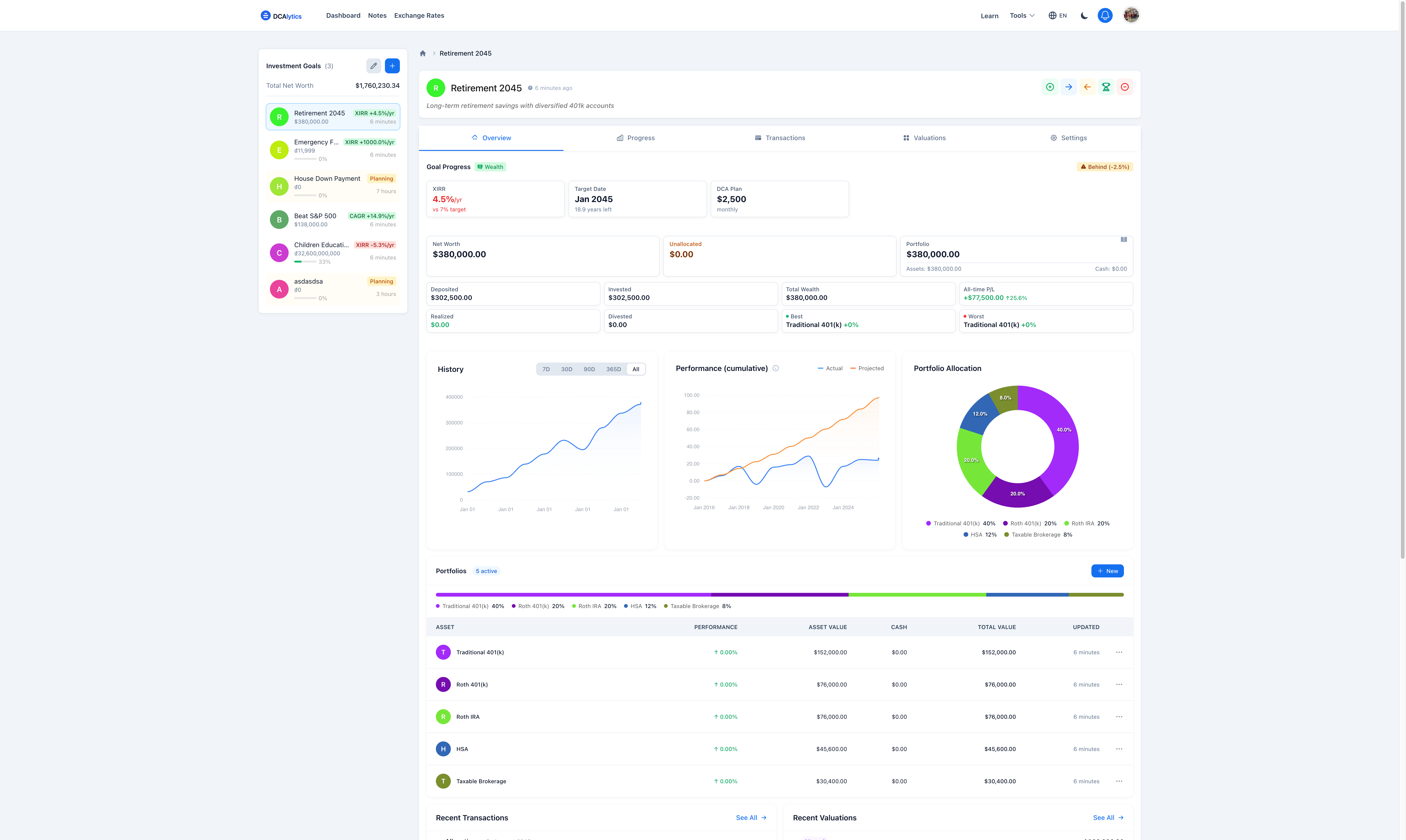
Task: Select the trophy goal-achievement icon
Action: (1106, 87)
